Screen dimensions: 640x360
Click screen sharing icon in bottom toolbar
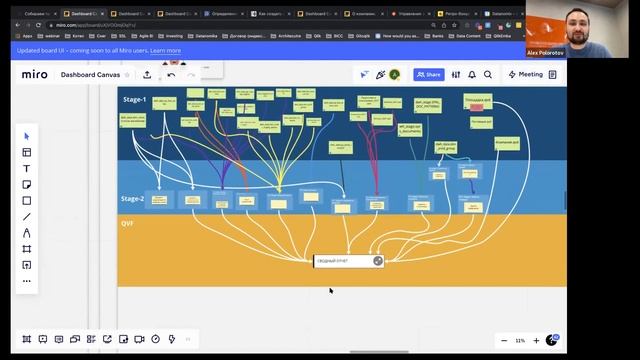107,339
